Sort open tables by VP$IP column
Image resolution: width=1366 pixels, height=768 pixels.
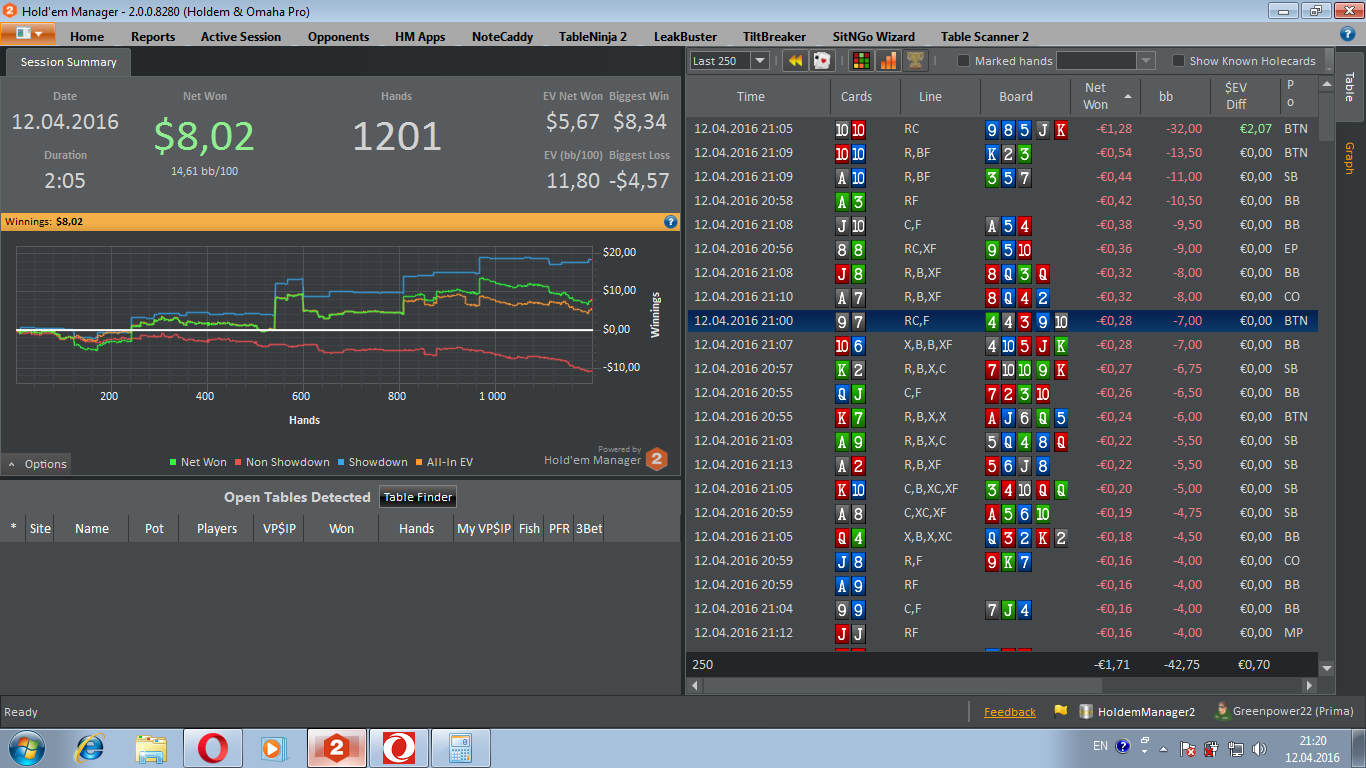(279, 529)
